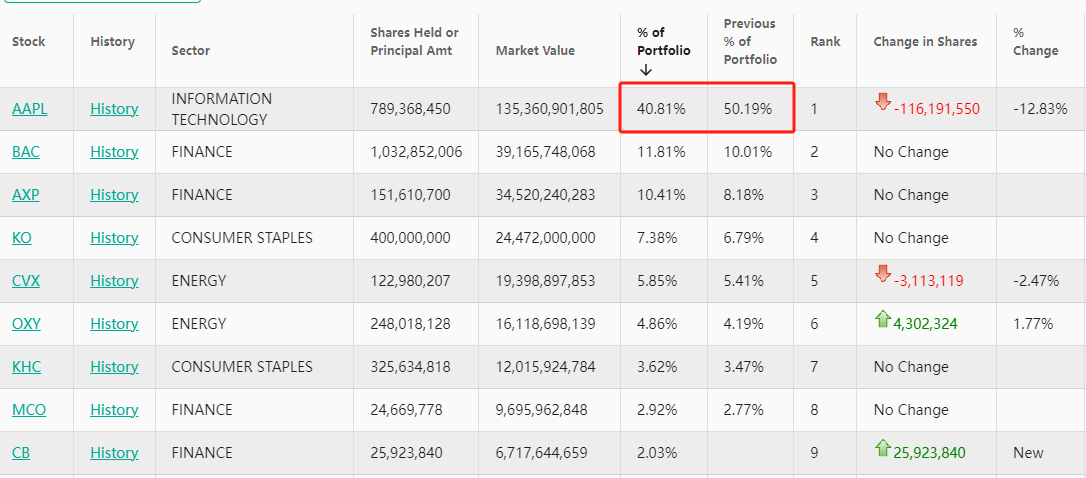View History for AXP holding
The image size is (1086, 478).
114,195
